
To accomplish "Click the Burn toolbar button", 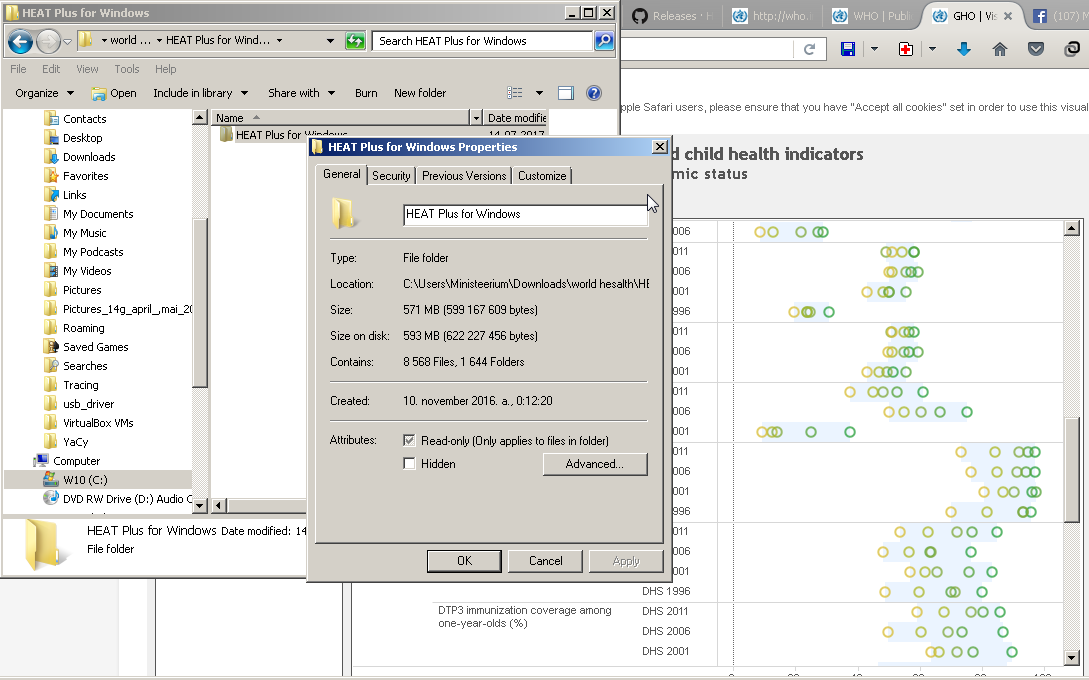I will 366,93.
